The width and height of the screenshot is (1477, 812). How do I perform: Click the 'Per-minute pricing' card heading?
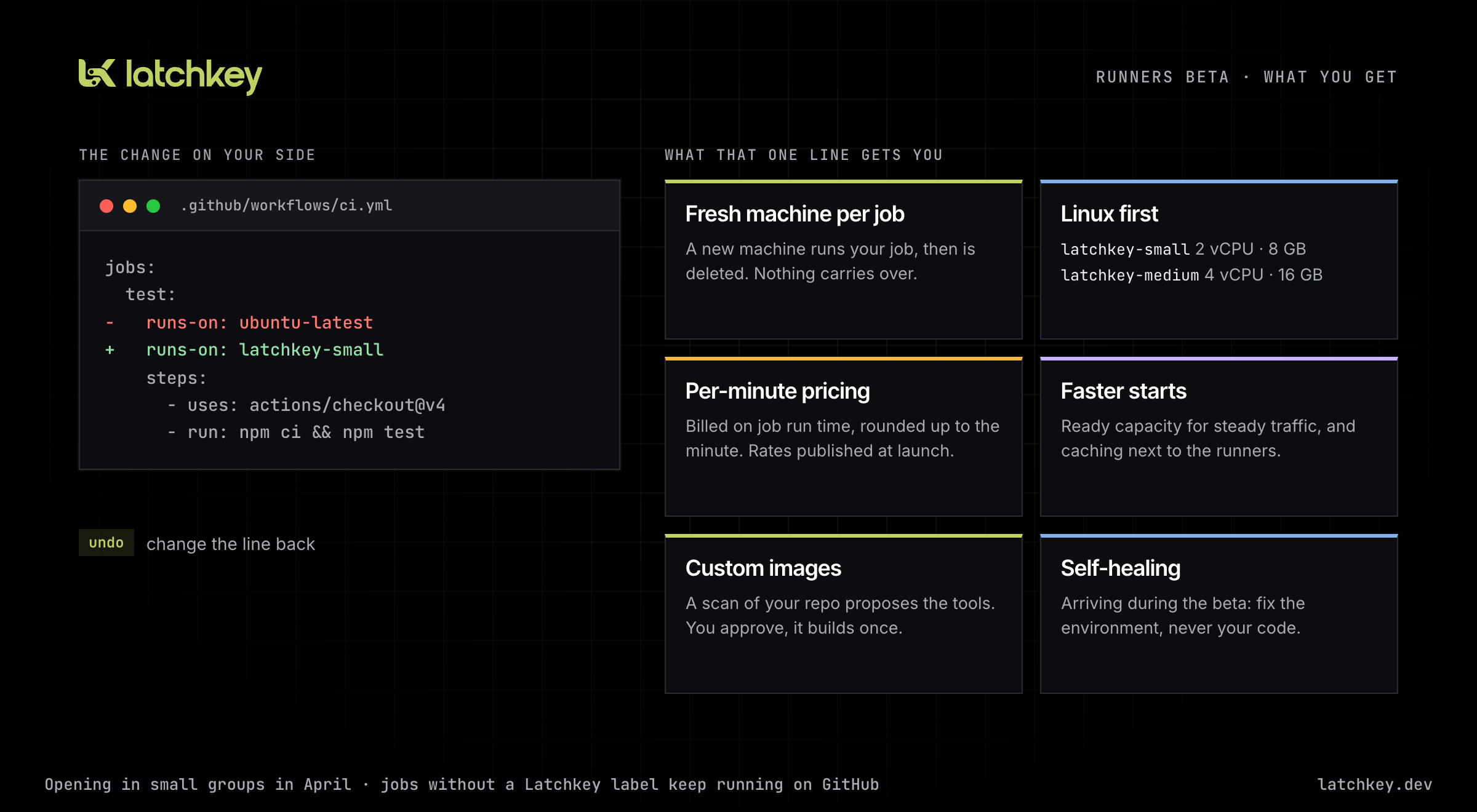[777, 391]
